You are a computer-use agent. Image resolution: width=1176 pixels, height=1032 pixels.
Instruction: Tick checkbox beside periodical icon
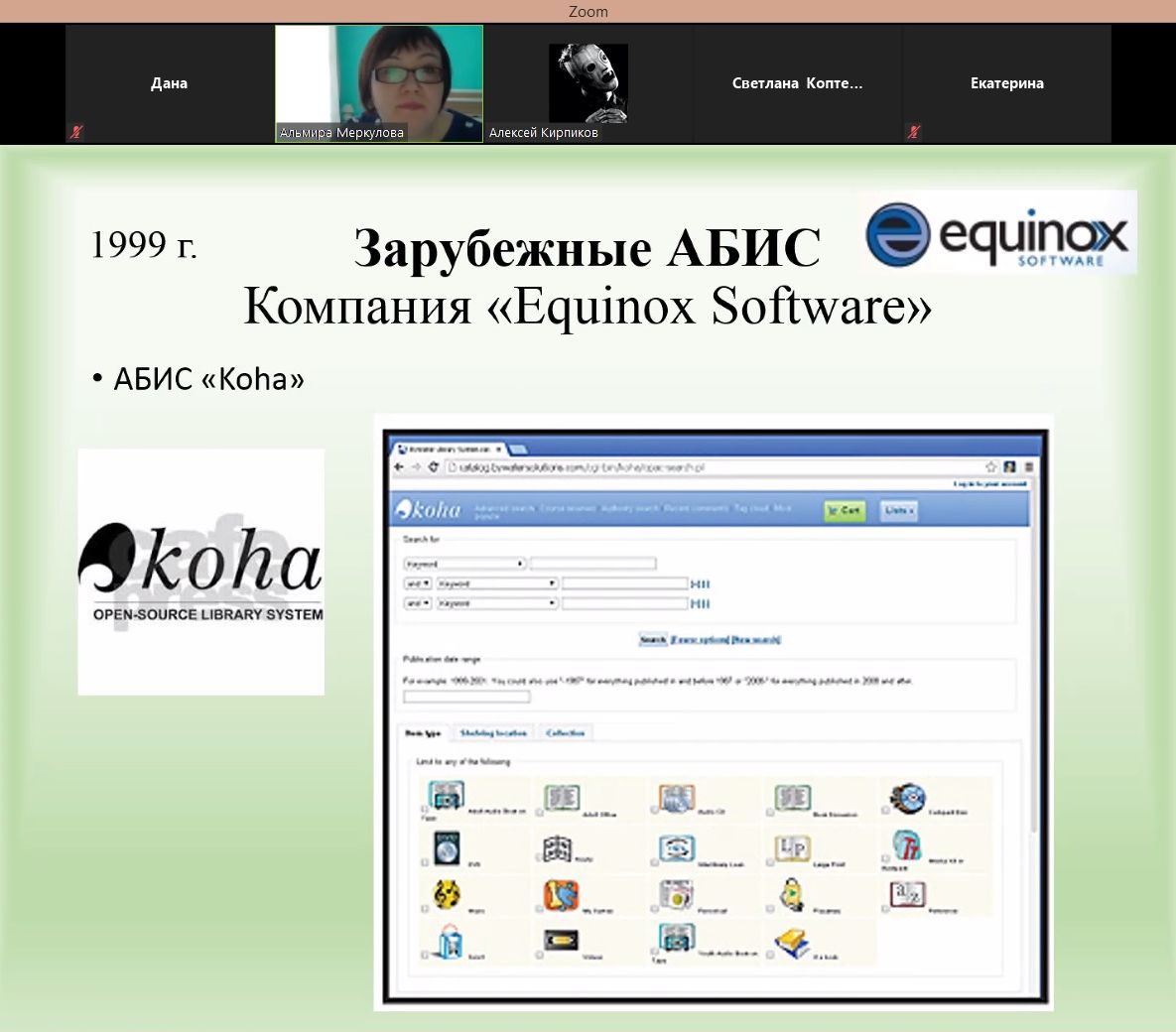click(655, 909)
